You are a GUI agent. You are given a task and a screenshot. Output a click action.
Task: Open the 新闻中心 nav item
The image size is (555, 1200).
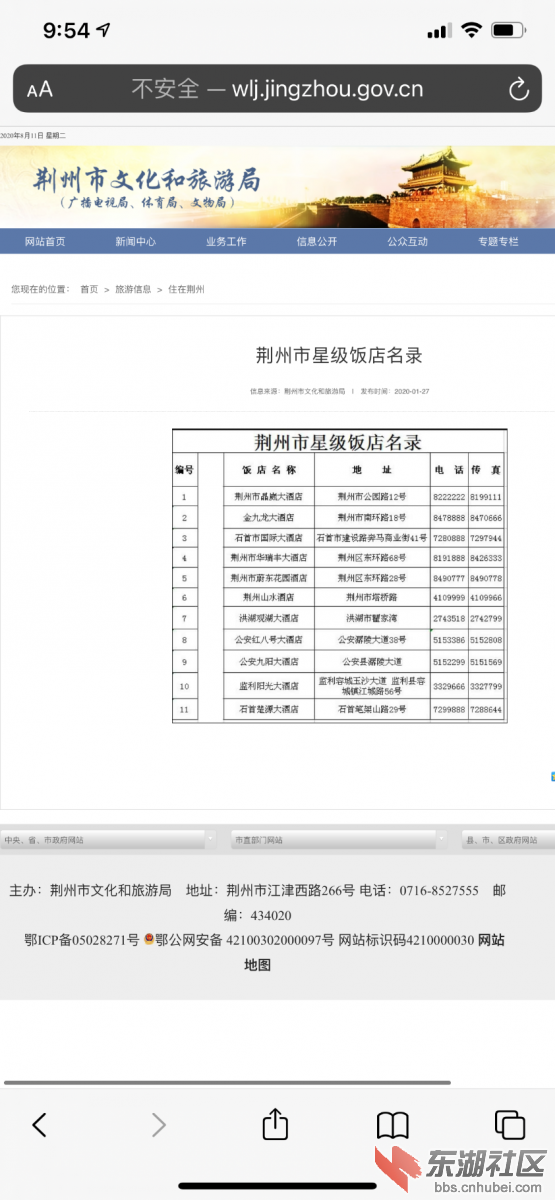pos(135,241)
